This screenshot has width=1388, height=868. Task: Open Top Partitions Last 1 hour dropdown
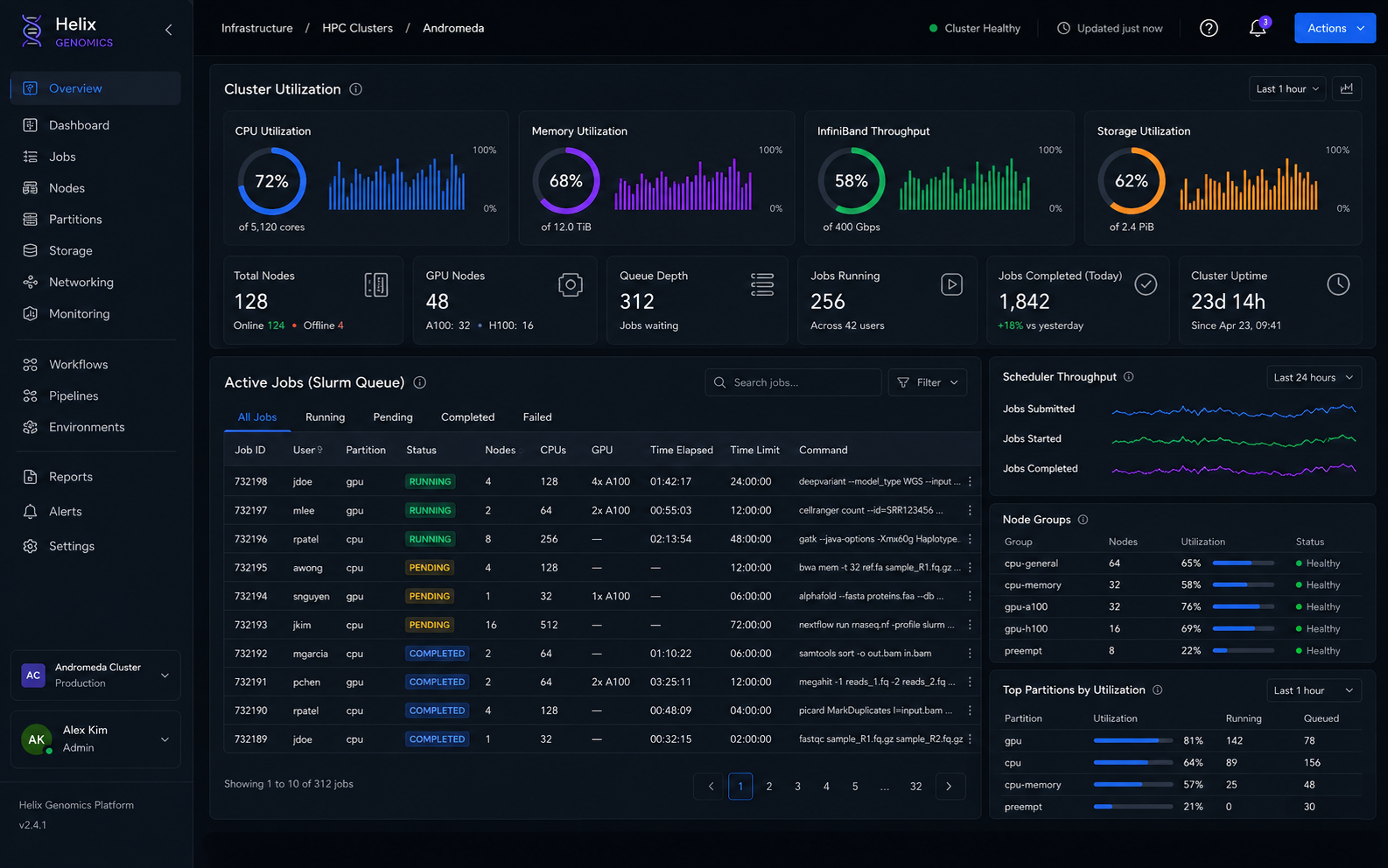[1314, 690]
